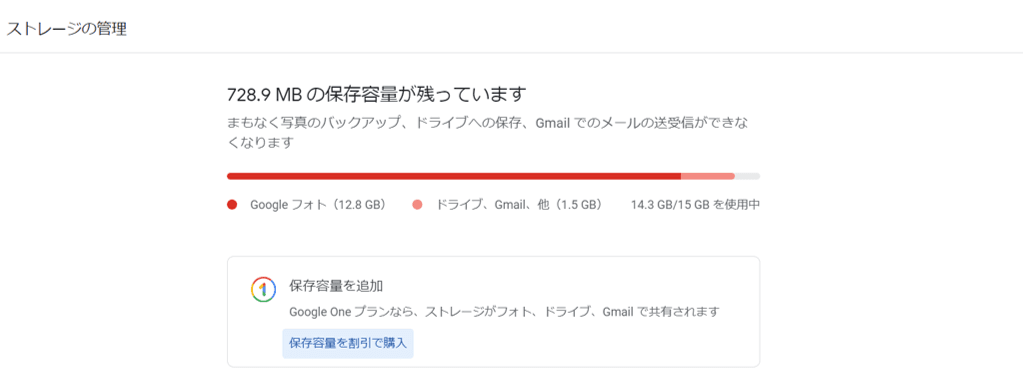Click the pink ドライブ、Gmail legend dot
Image resolution: width=1023 pixels, height=389 pixels.
tap(418, 205)
